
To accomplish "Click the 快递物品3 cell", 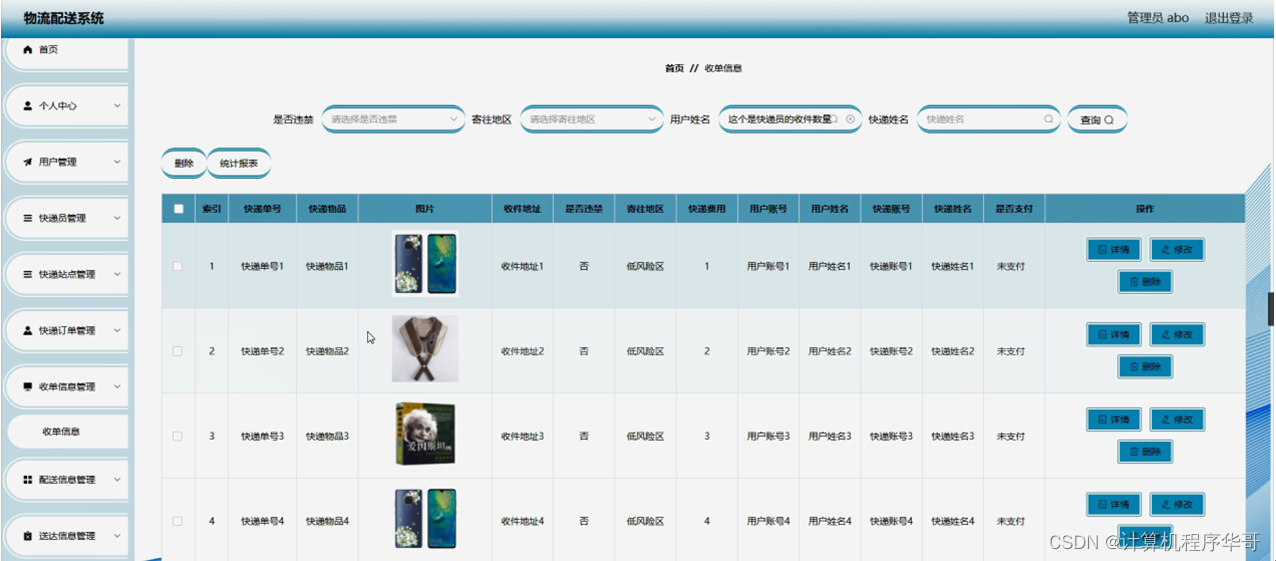I will click(x=327, y=437).
